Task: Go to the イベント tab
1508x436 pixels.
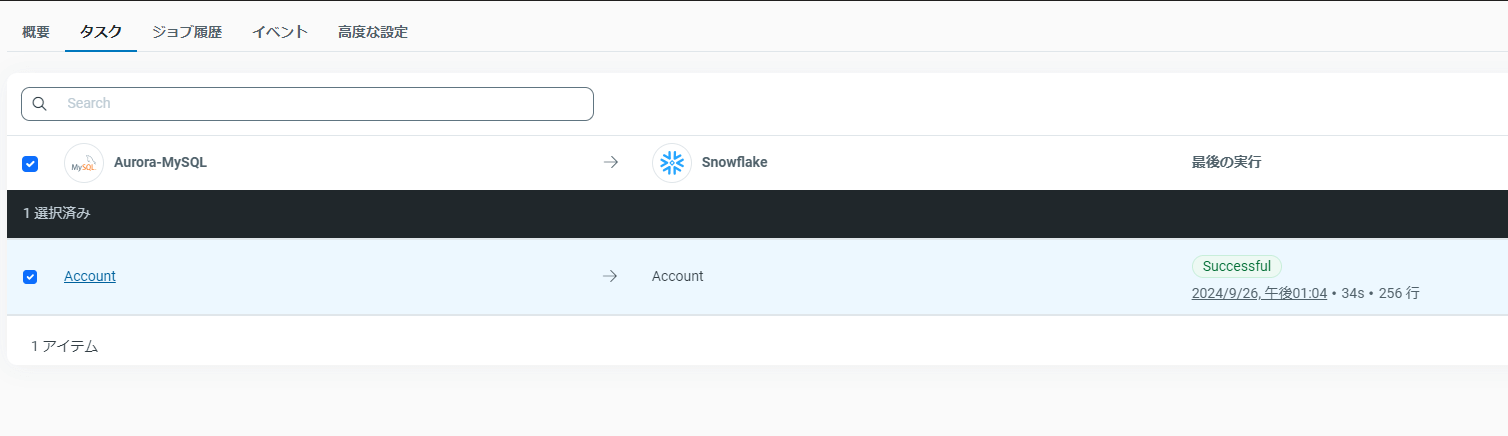Action: [280, 32]
